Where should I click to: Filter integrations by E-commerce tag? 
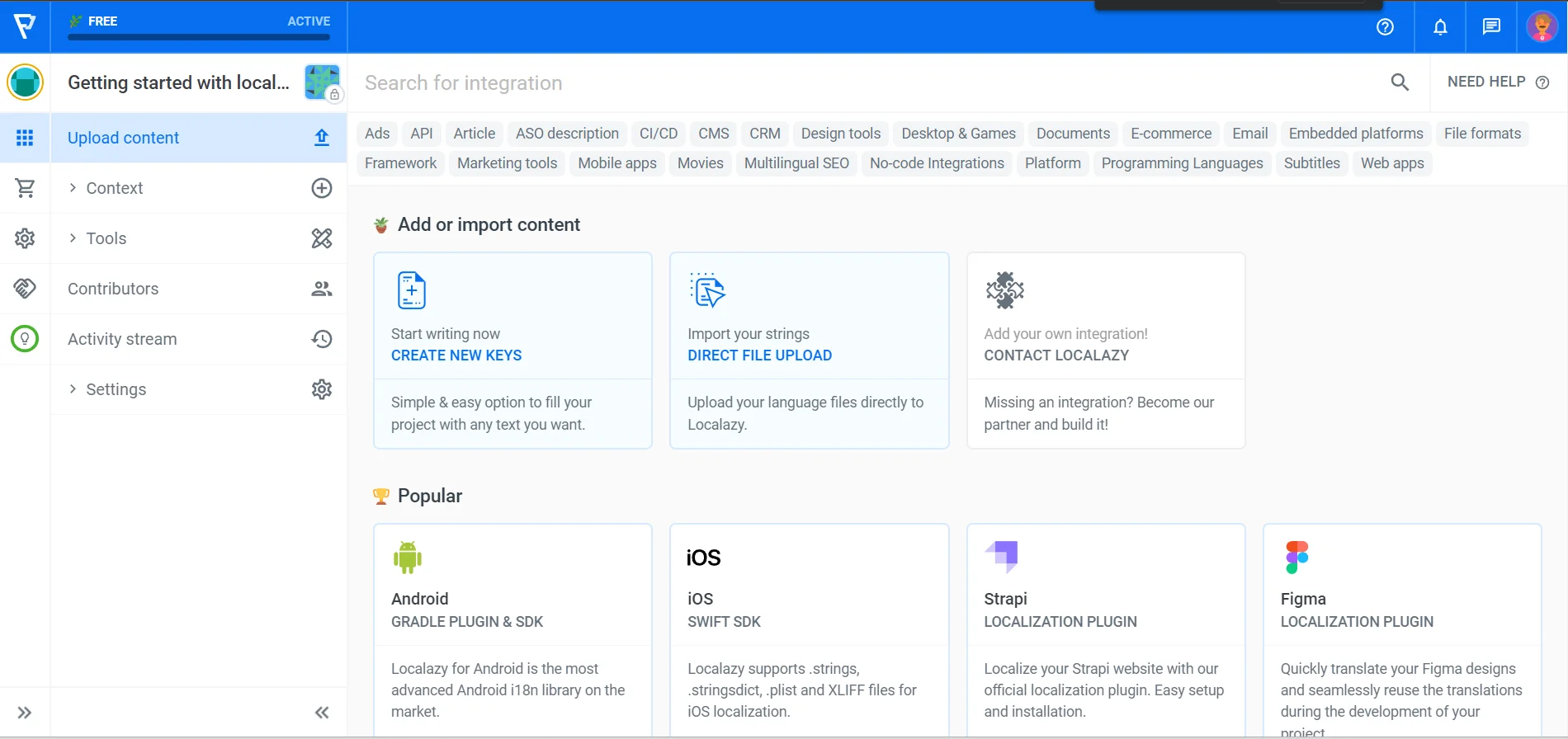pyautogui.click(x=1171, y=134)
